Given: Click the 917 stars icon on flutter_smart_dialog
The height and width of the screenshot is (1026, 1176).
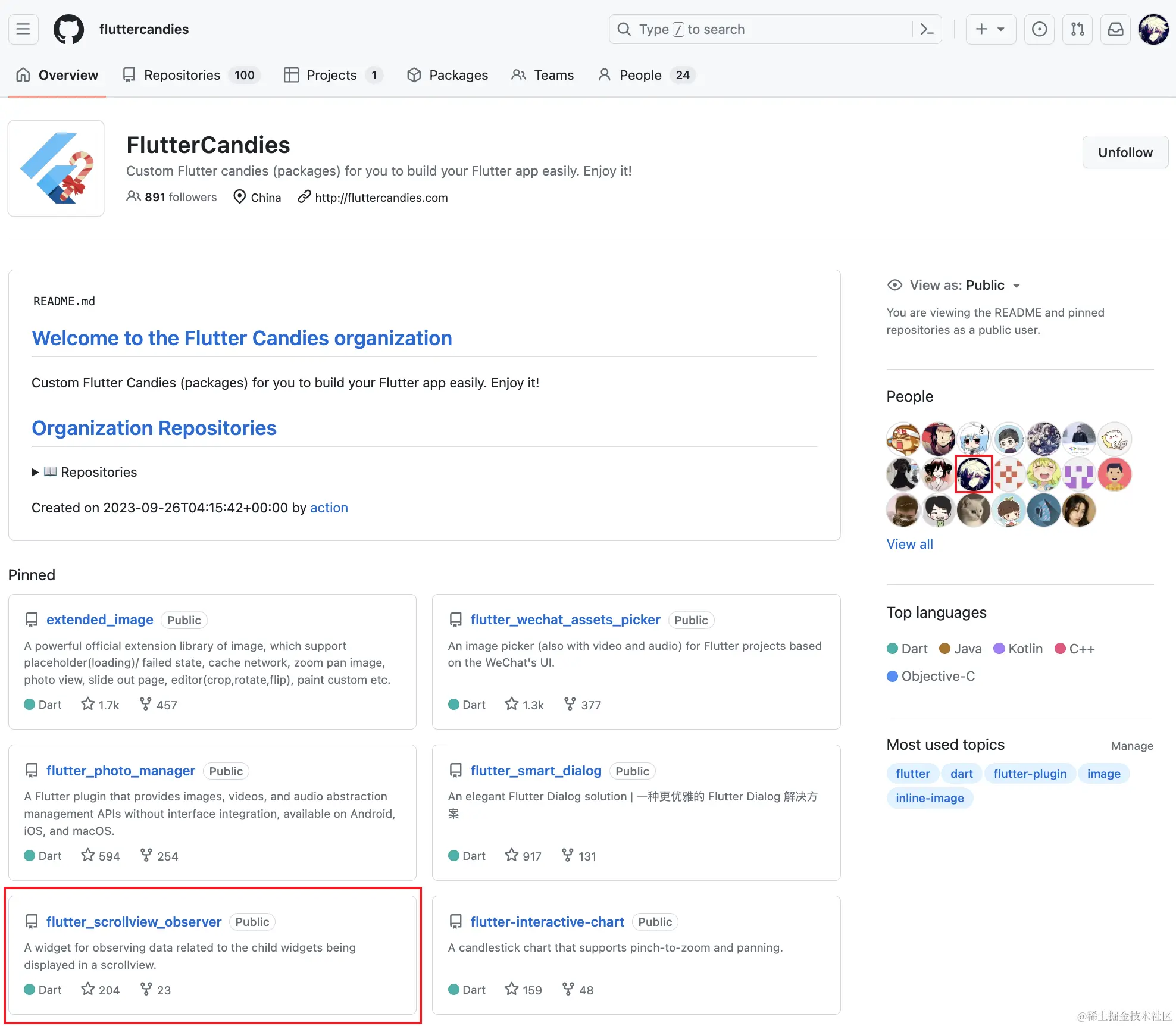Looking at the screenshot, I should coord(512,855).
